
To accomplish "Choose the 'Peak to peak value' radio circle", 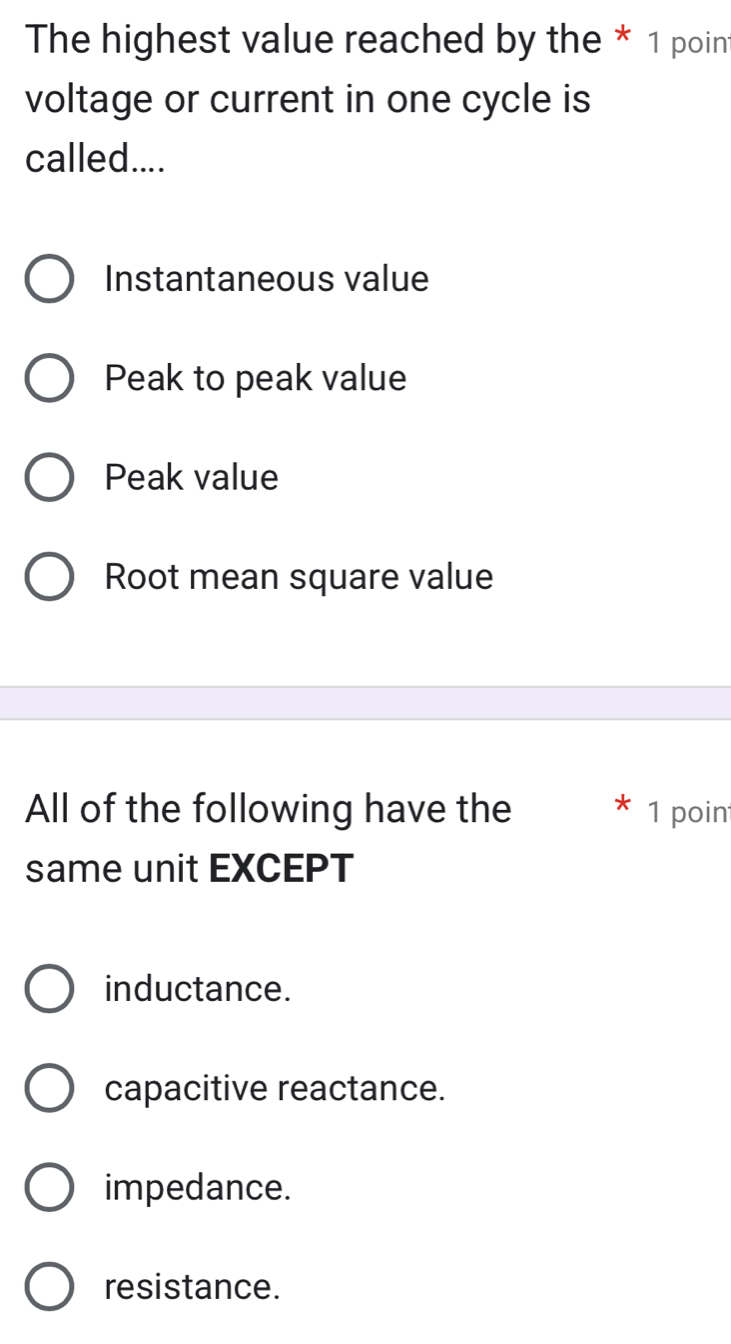I will coord(49,380).
